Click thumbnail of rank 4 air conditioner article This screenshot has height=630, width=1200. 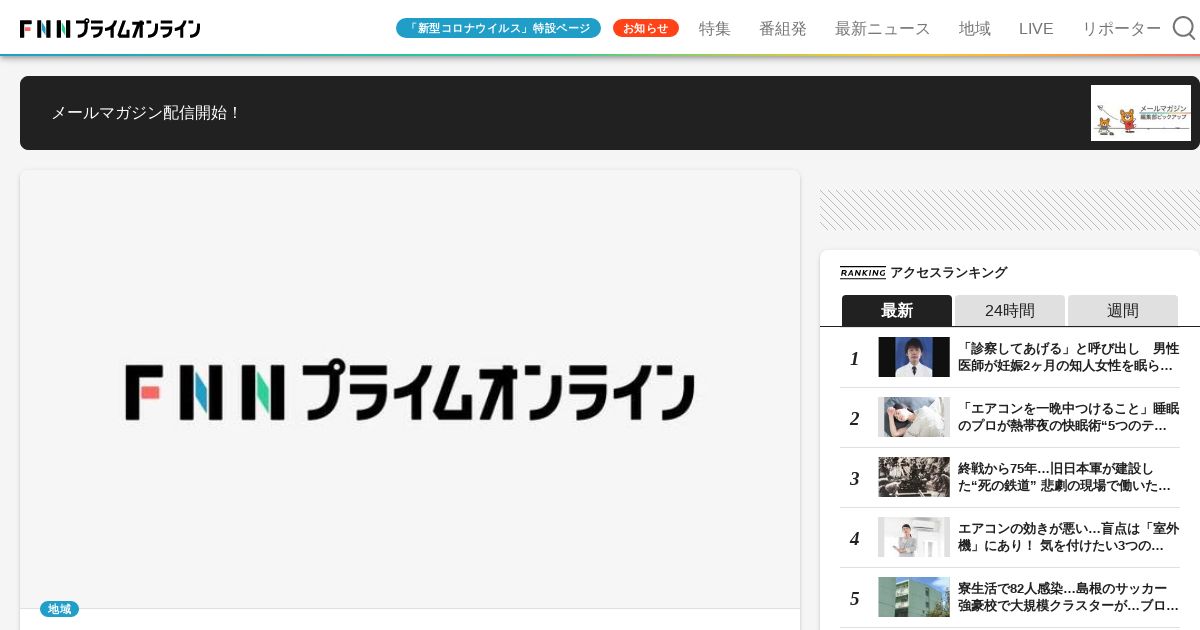point(914,537)
